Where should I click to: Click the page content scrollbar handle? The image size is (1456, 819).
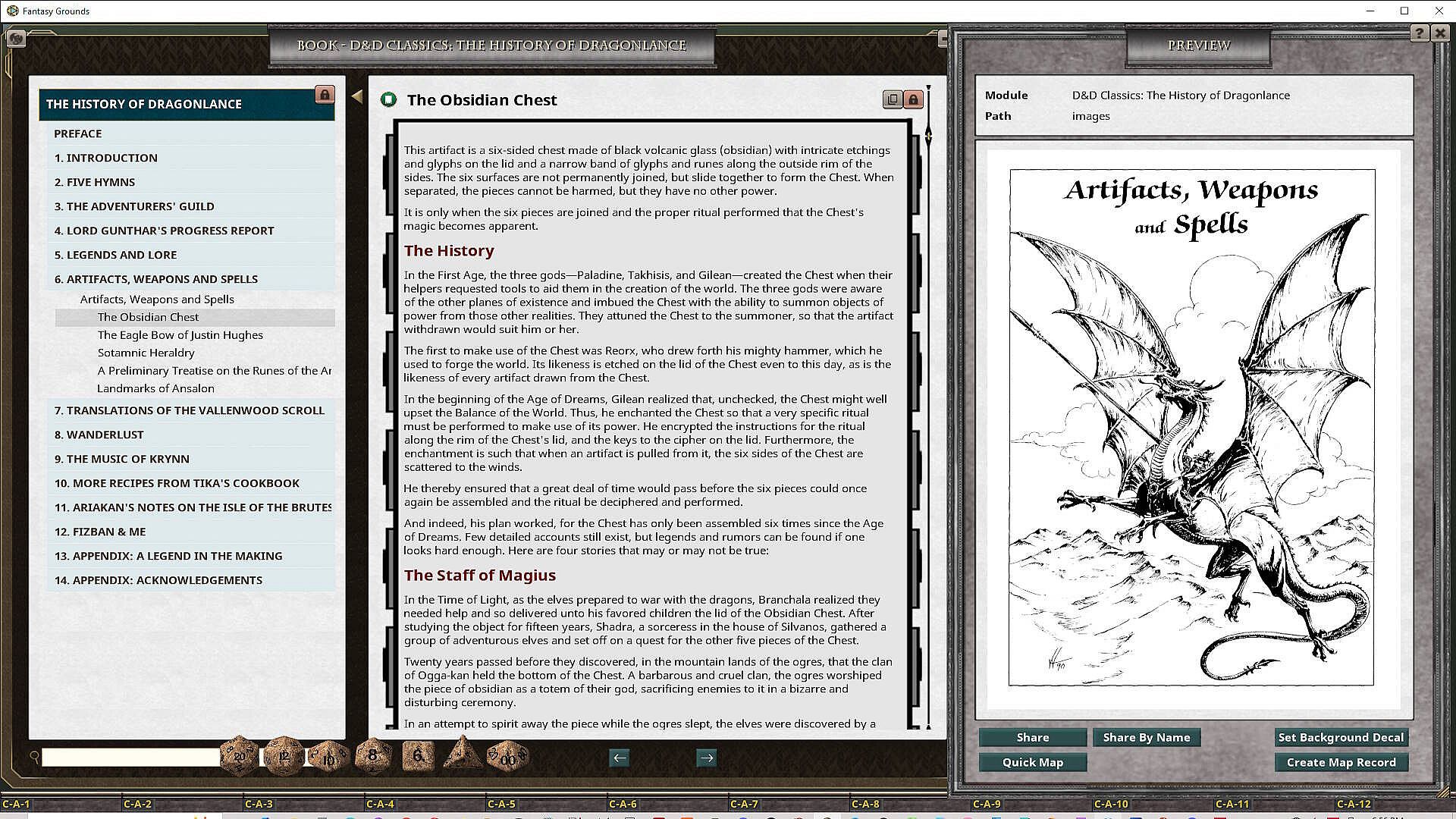point(928,136)
